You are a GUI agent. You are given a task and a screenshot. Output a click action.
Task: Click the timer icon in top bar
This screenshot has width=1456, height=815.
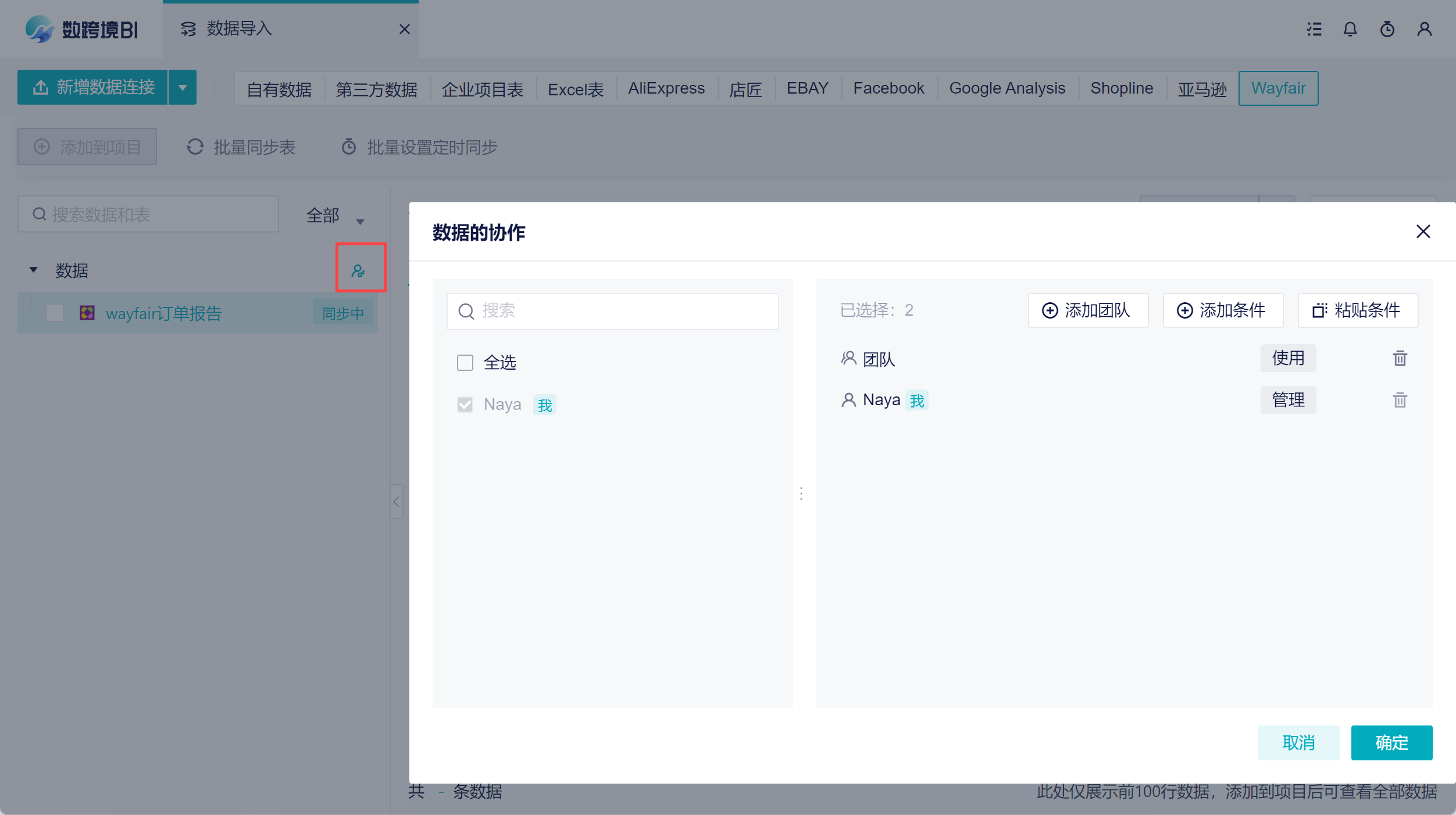coord(1387,29)
